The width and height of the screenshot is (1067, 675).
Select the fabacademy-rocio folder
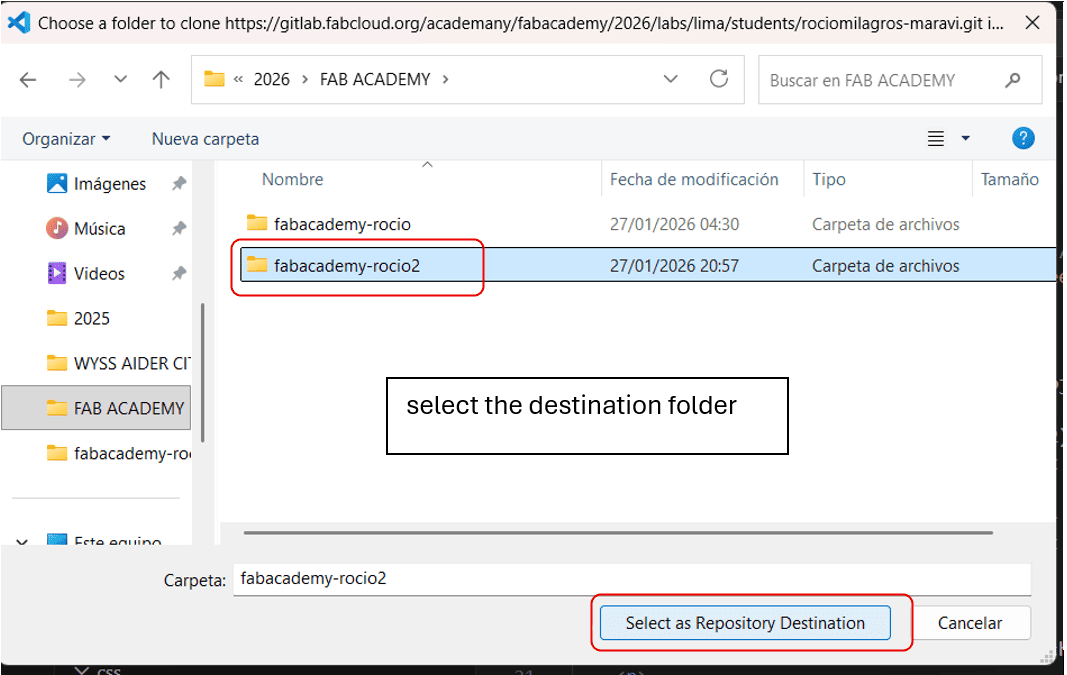tap(342, 224)
